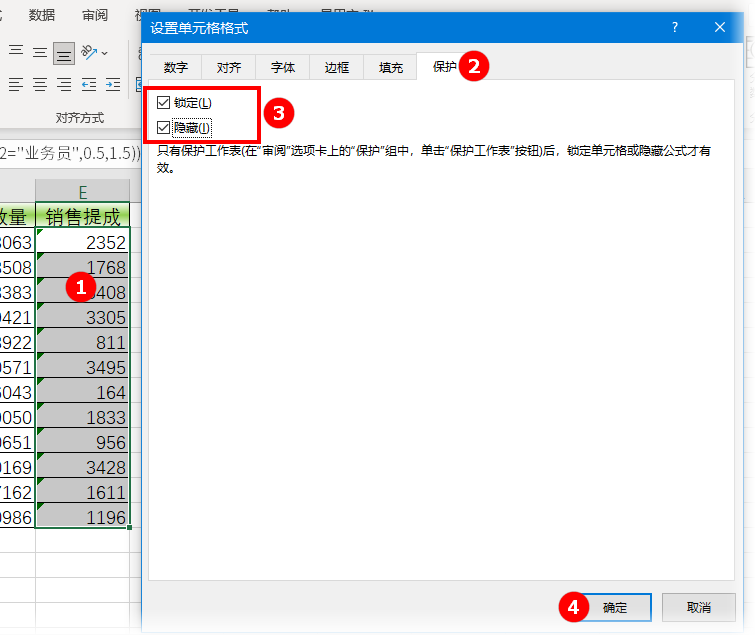Select cell with value 3428

tap(82, 466)
